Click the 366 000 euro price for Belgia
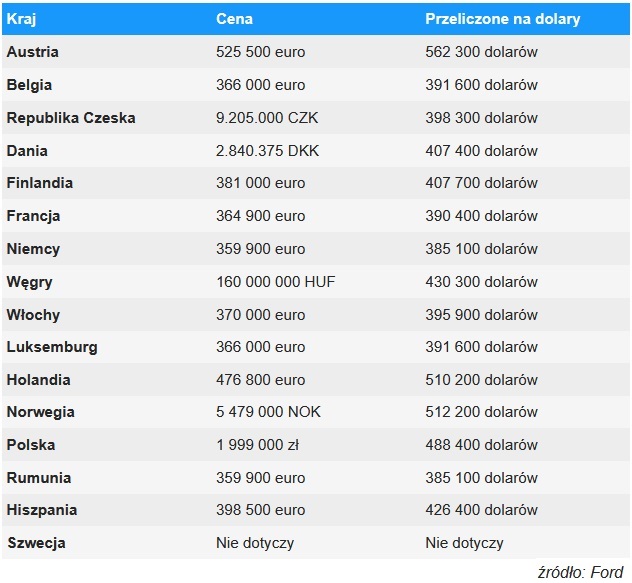This screenshot has width=632, height=583. pos(261,85)
